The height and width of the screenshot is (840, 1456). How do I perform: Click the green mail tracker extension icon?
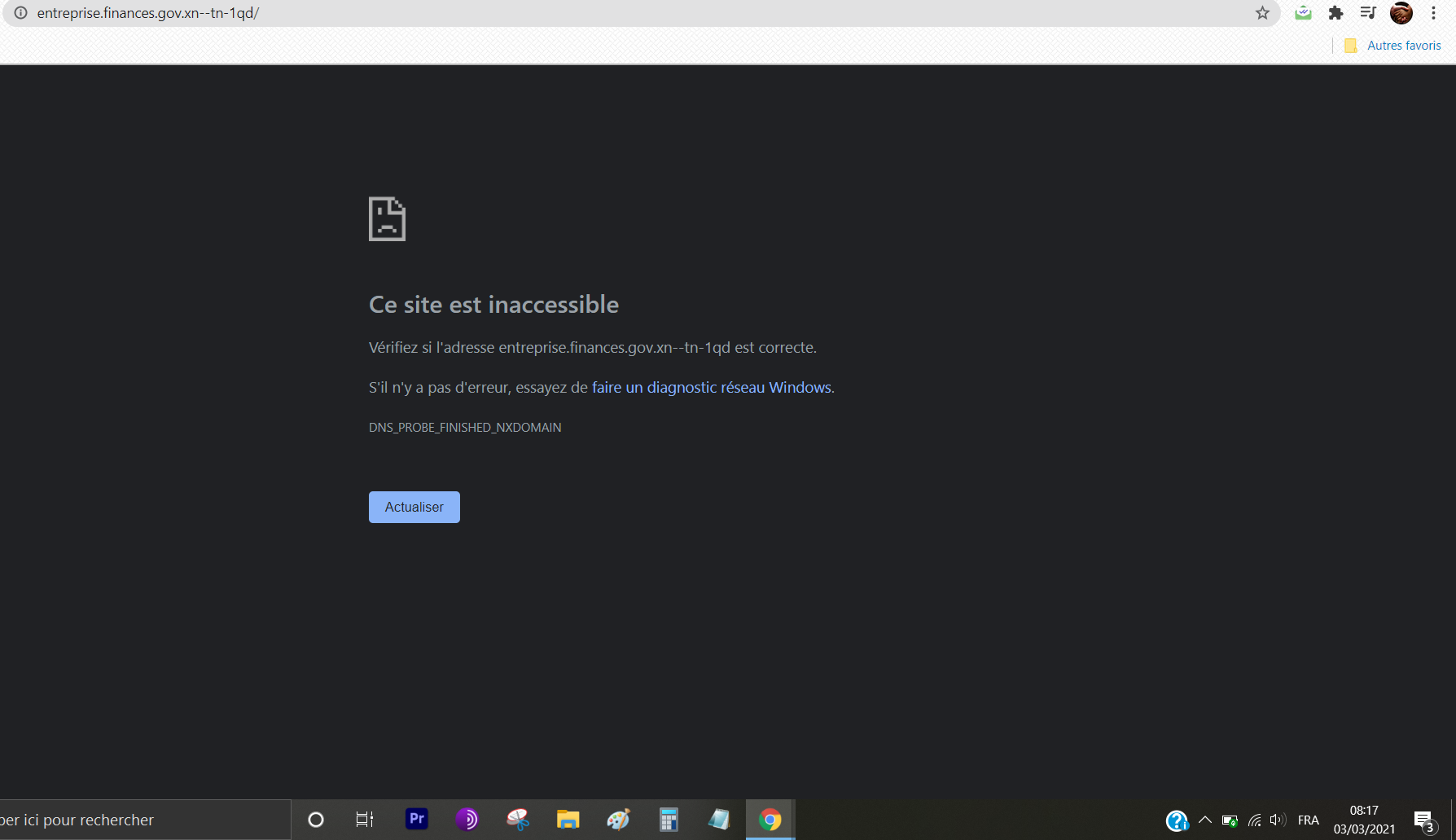tap(1303, 13)
